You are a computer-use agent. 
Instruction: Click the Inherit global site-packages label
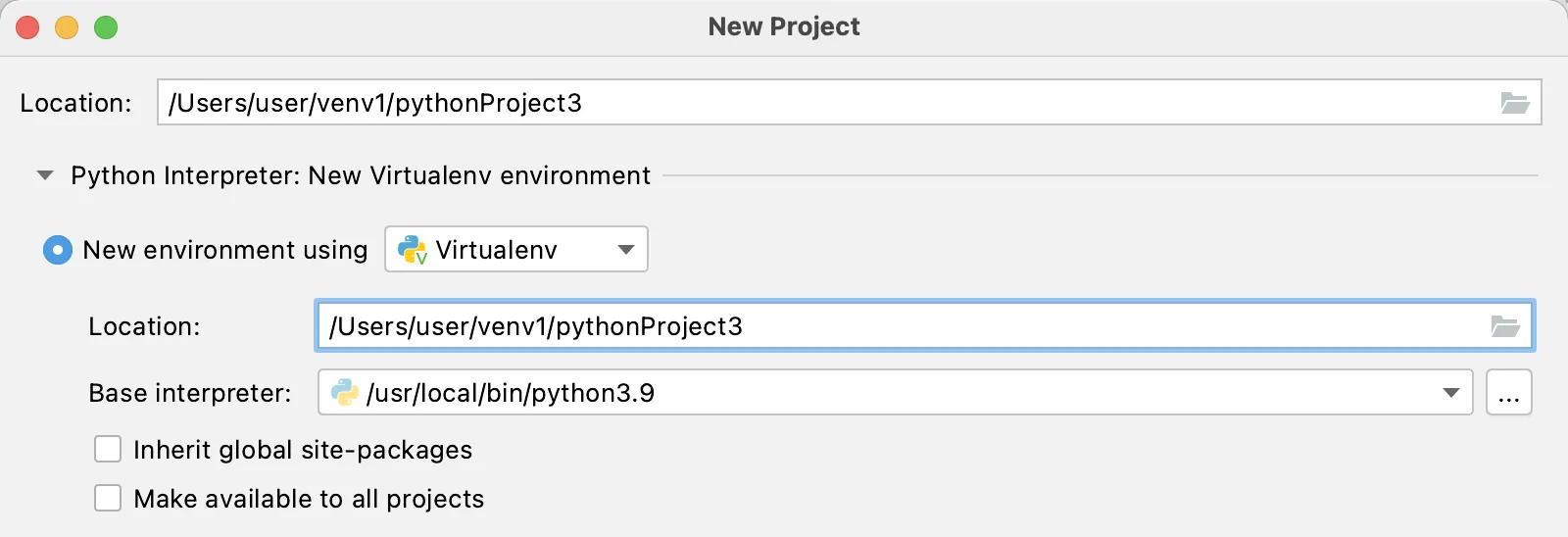click(x=303, y=450)
